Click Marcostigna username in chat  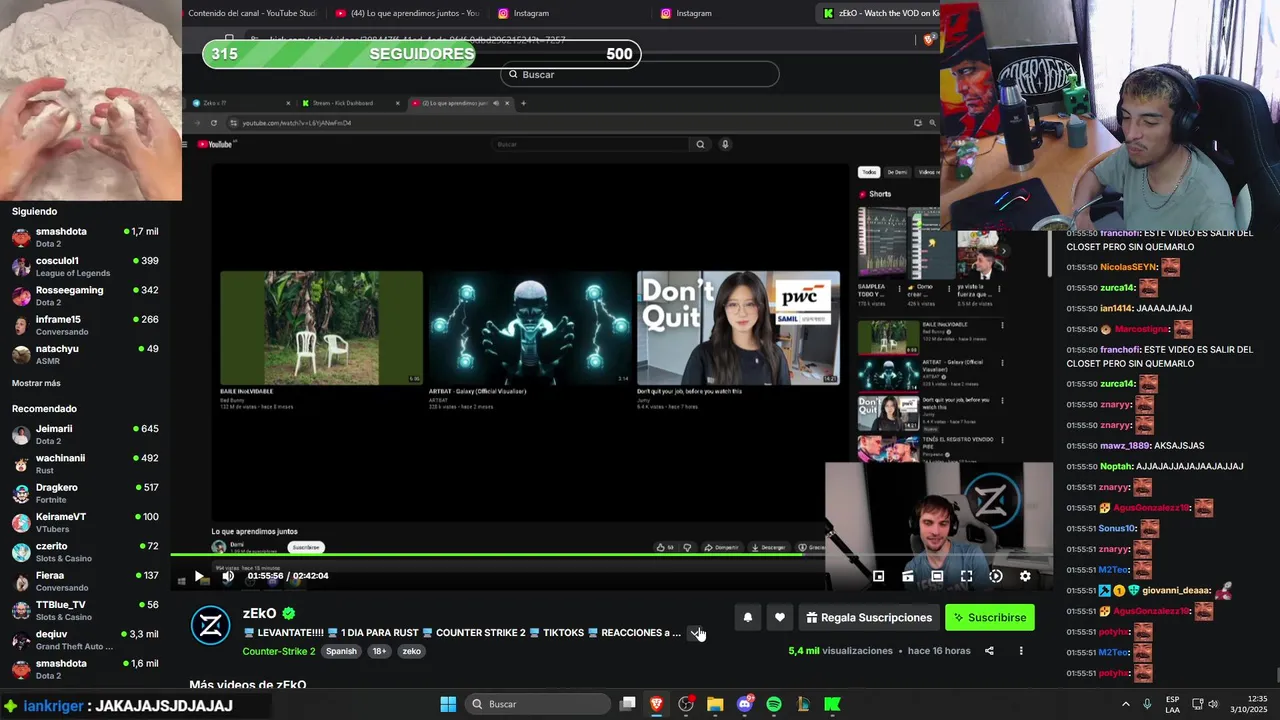[x=1141, y=329]
